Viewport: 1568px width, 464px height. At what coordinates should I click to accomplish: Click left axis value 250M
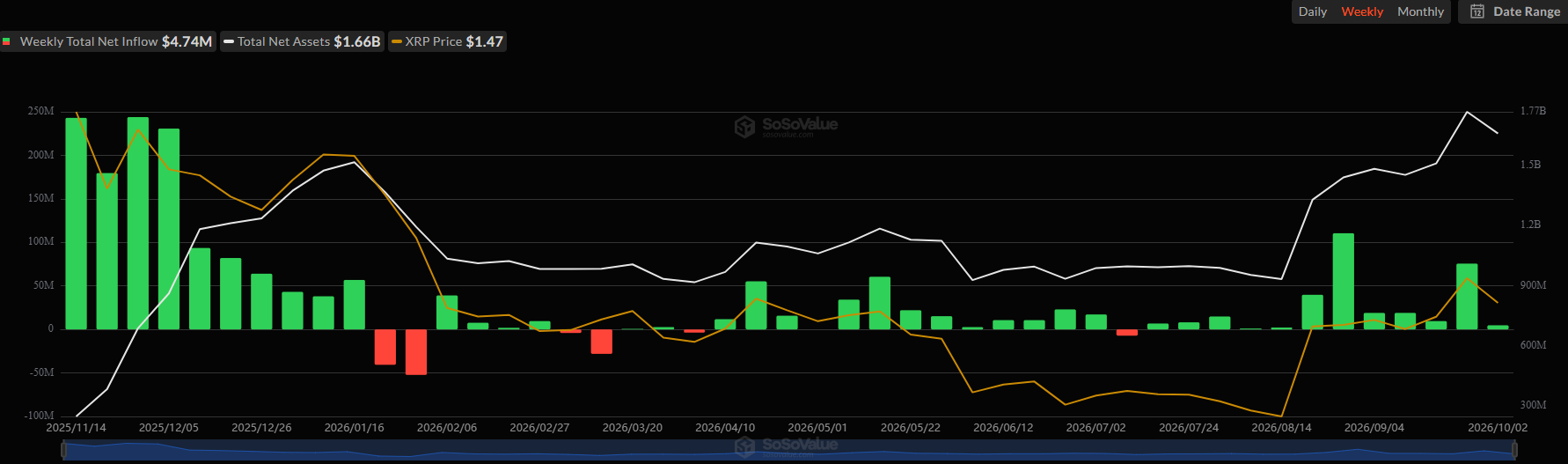pos(40,112)
